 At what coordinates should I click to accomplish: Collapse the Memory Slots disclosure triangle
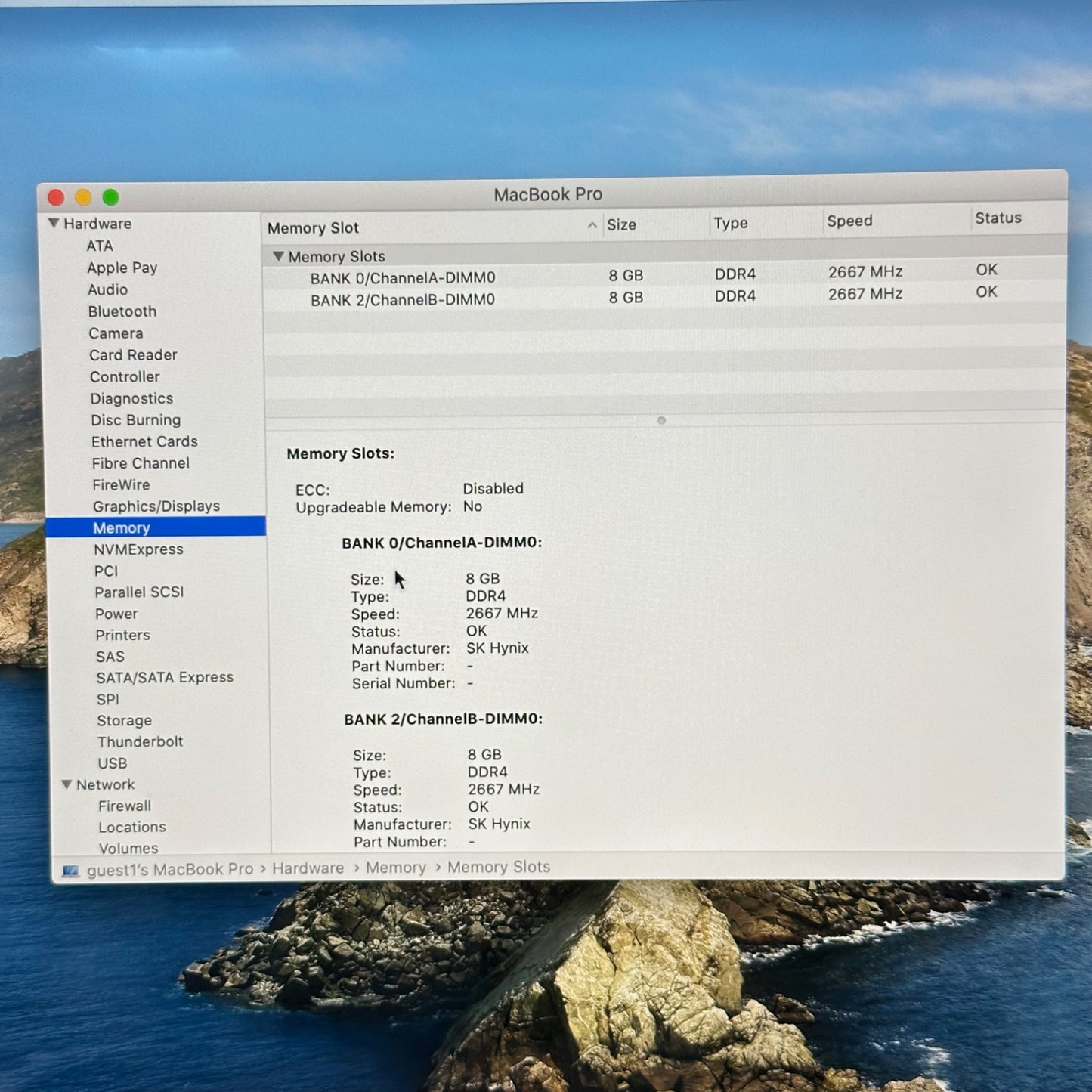point(278,257)
